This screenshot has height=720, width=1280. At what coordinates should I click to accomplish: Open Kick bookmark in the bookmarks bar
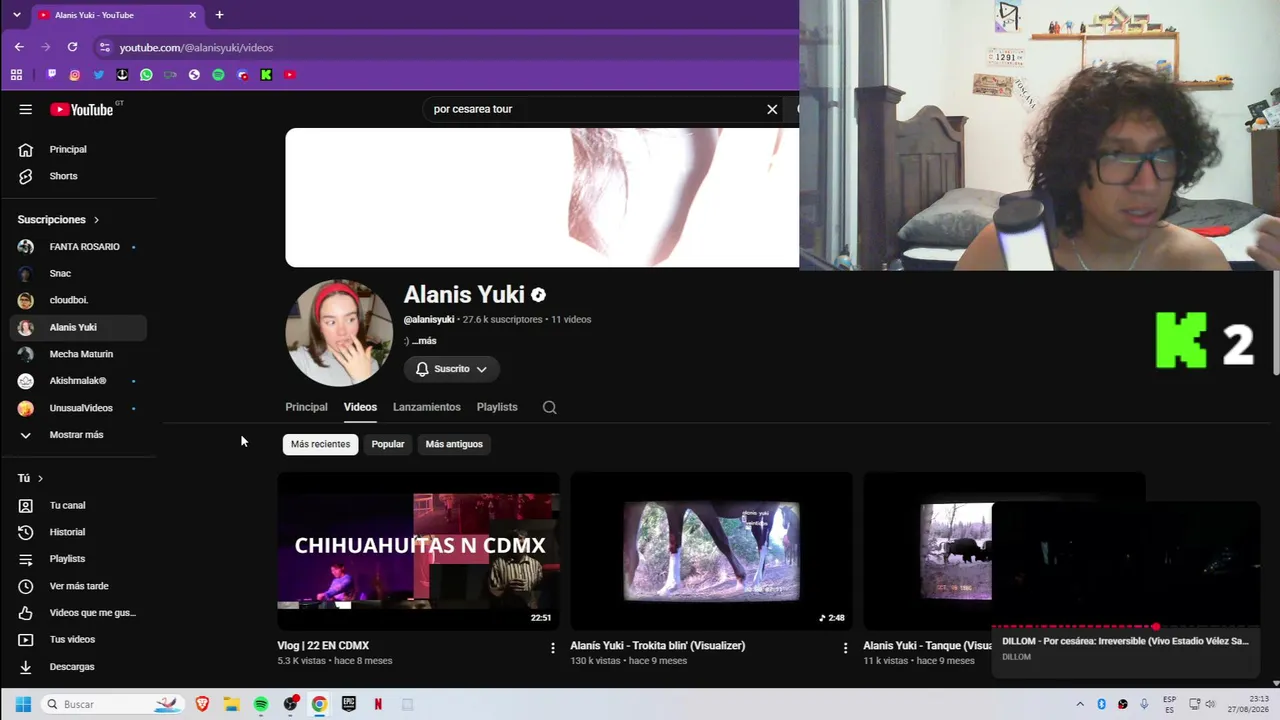coord(266,75)
